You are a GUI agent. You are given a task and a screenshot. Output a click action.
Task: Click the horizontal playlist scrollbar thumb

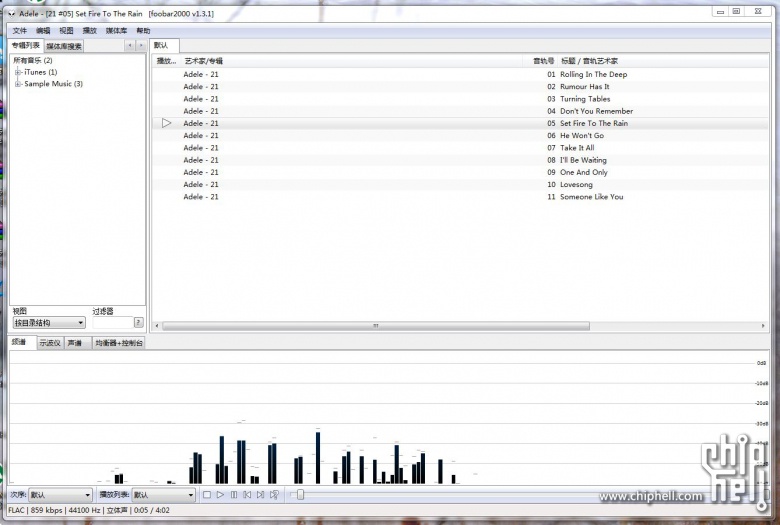376,326
